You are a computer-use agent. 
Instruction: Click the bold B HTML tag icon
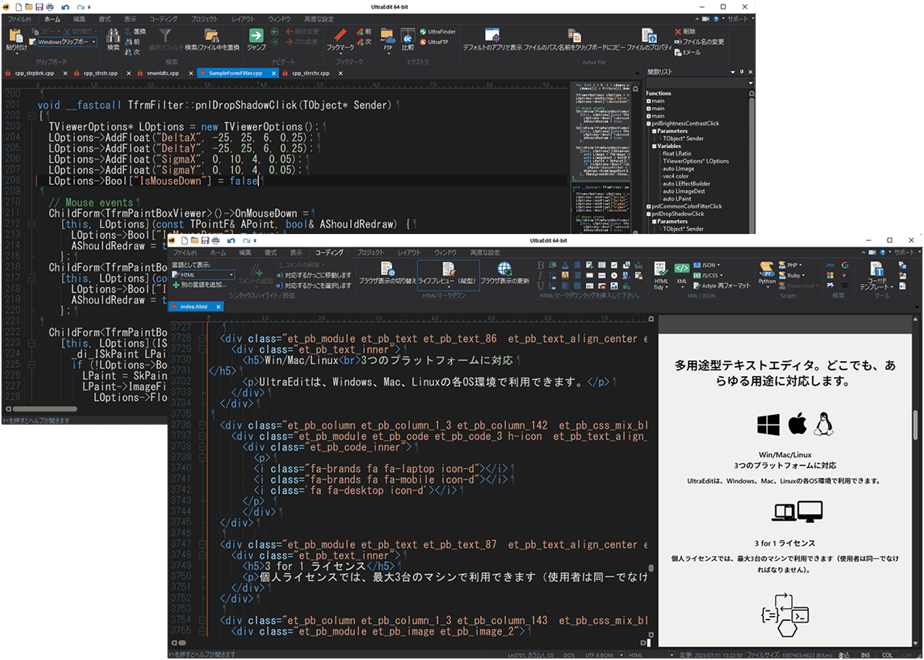coord(542,265)
